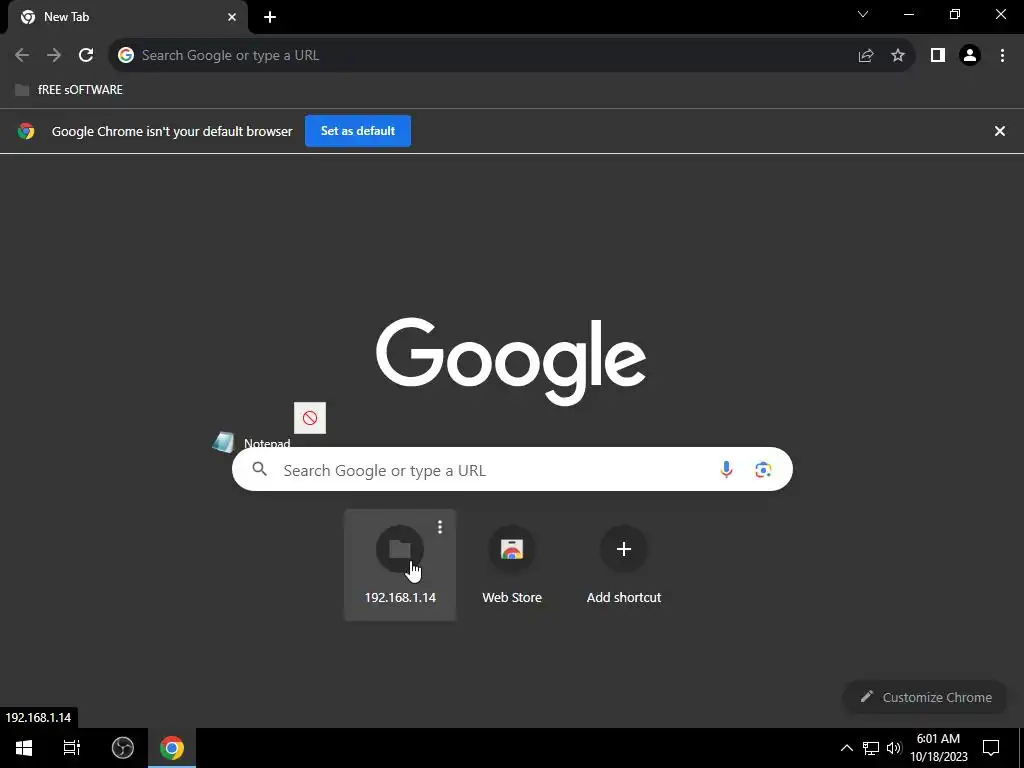Screen dimensions: 1024x768
Task: Open the Web Store shortcut
Action: (x=512, y=564)
